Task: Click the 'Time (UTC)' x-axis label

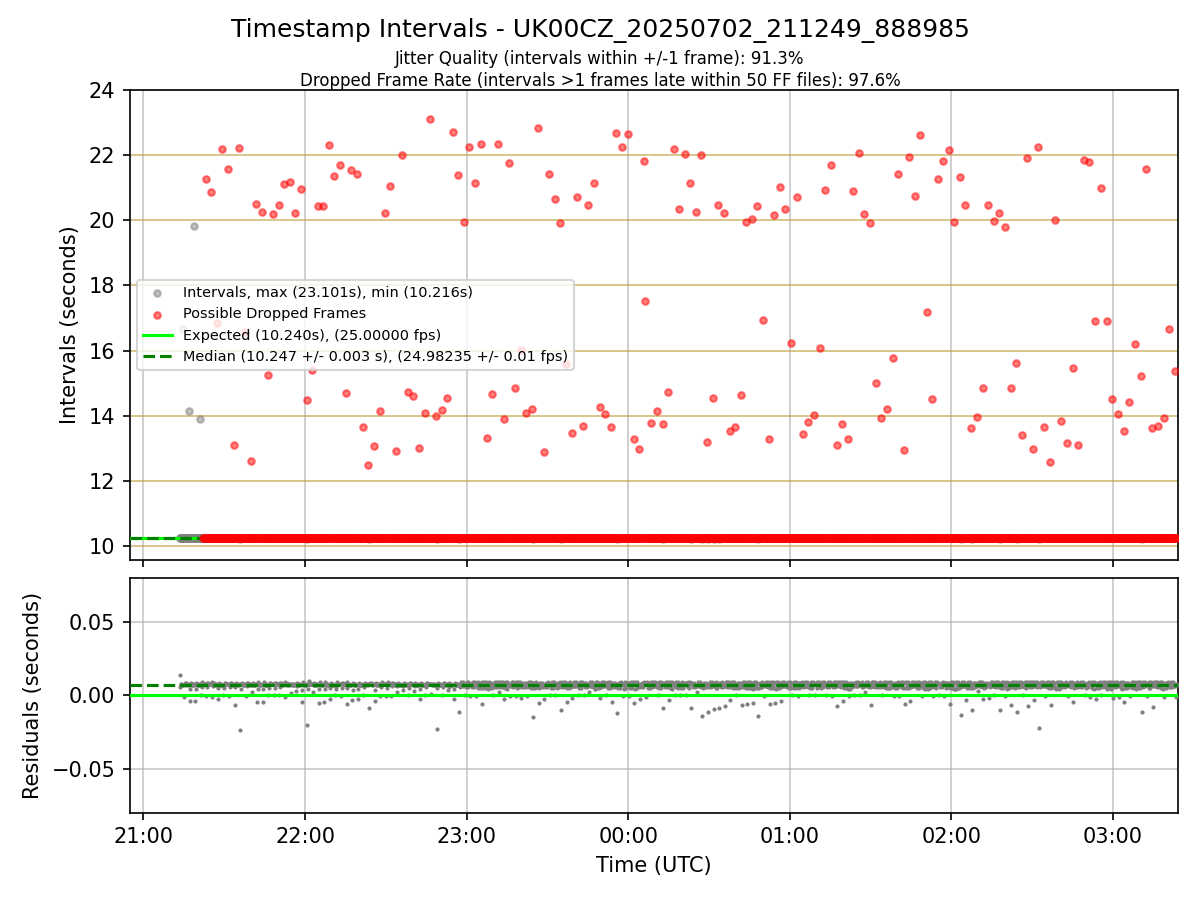Action: pos(653,865)
